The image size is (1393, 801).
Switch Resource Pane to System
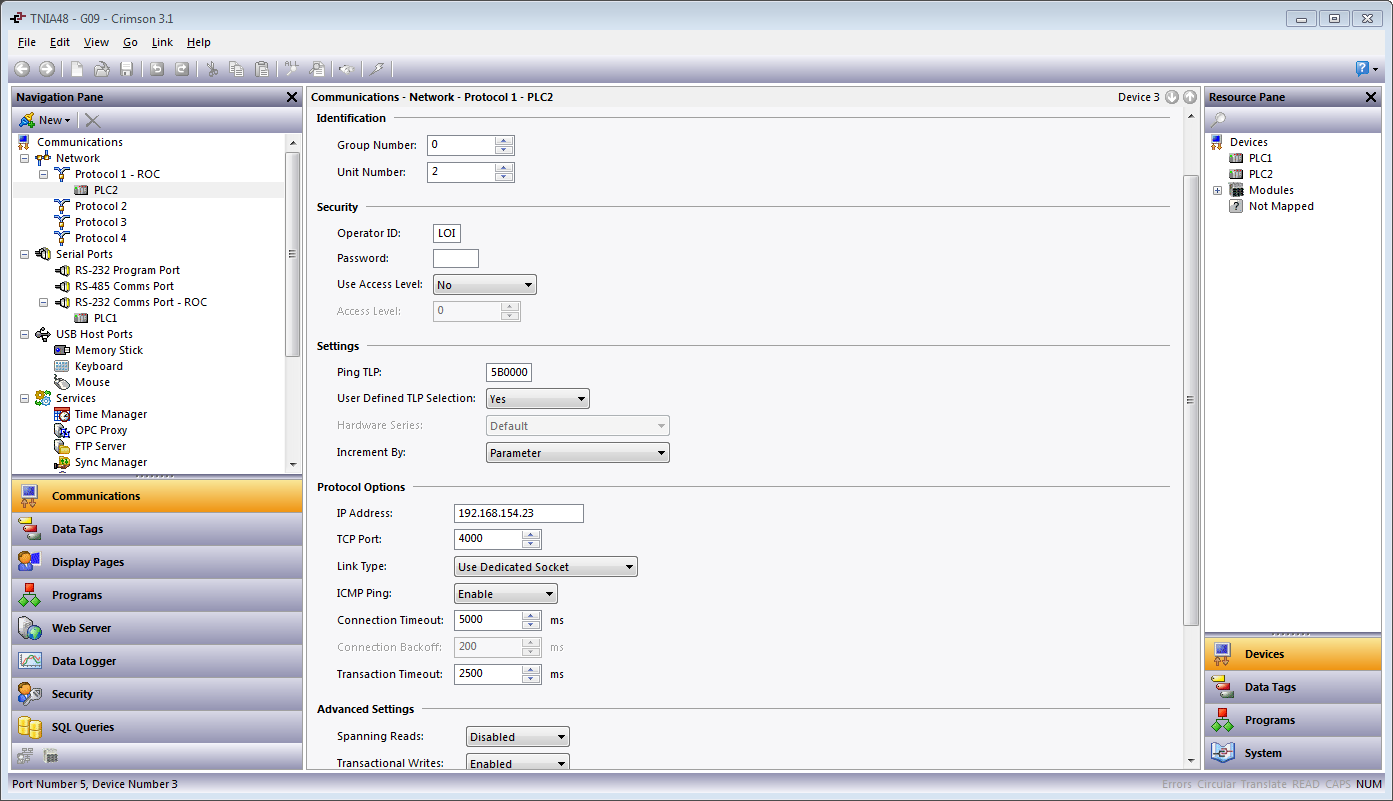[x=1293, y=753]
